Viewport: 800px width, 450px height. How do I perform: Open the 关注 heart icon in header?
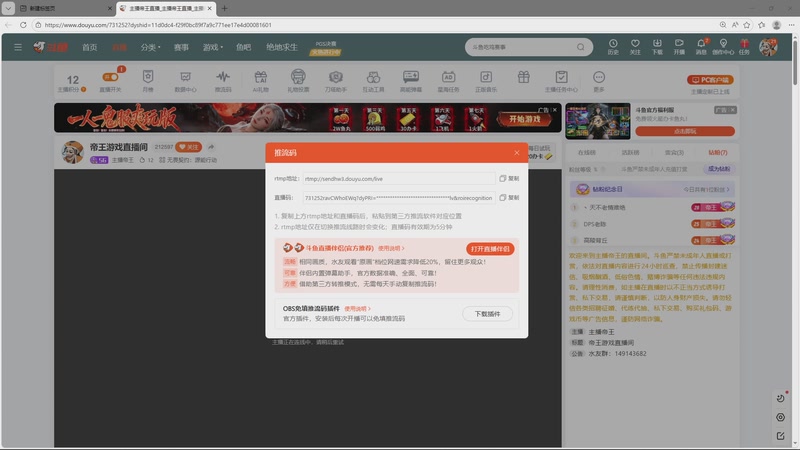click(635, 47)
